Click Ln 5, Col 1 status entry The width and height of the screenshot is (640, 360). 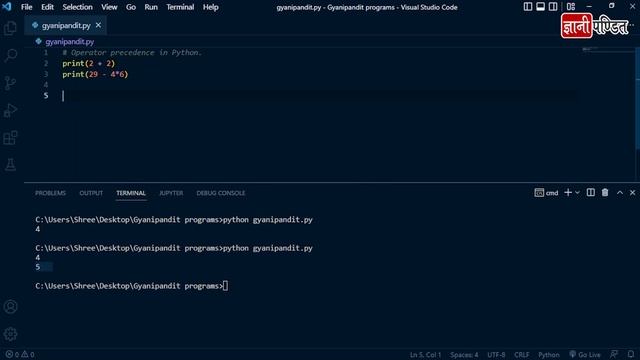(x=425, y=355)
